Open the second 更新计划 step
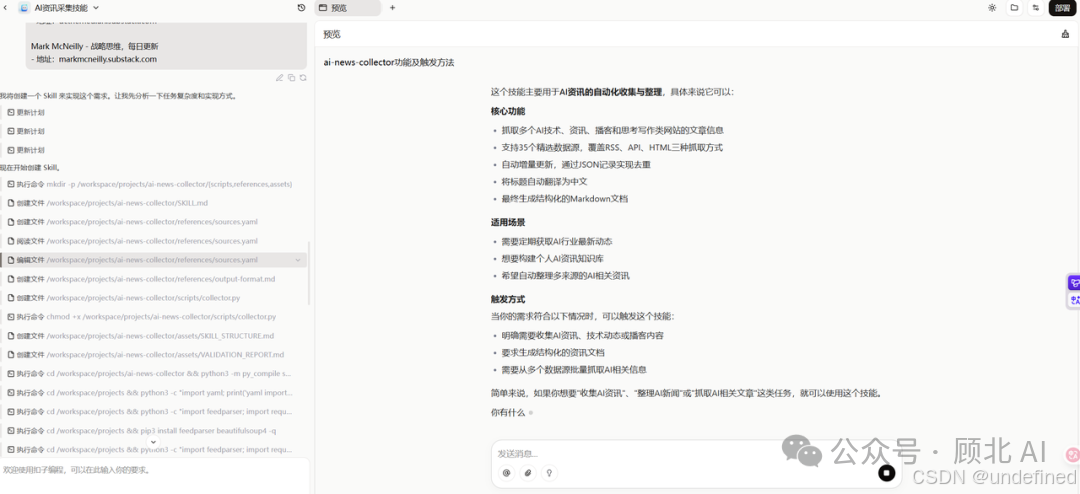The width and height of the screenshot is (1080, 494). tap(26, 131)
